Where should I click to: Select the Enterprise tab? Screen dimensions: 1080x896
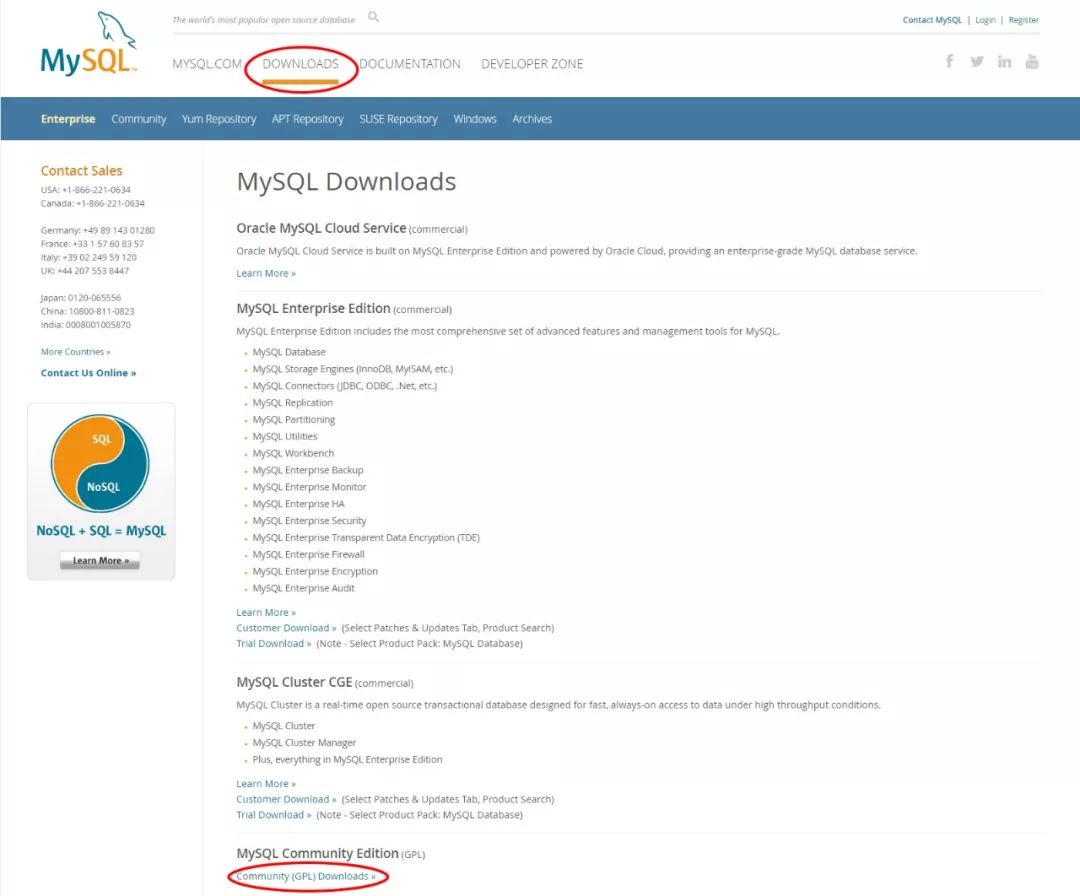pyautogui.click(x=68, y=118)
